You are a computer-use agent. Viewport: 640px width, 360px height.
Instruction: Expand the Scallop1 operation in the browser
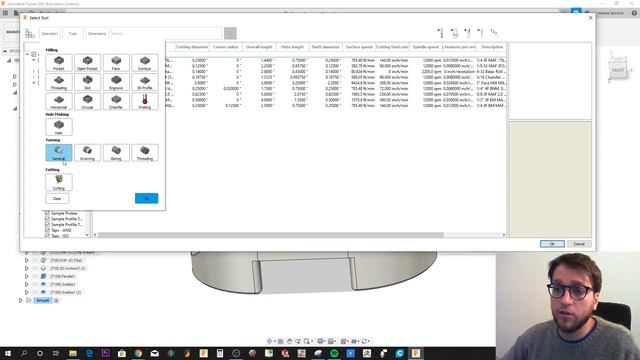click(x=27, y=284)
